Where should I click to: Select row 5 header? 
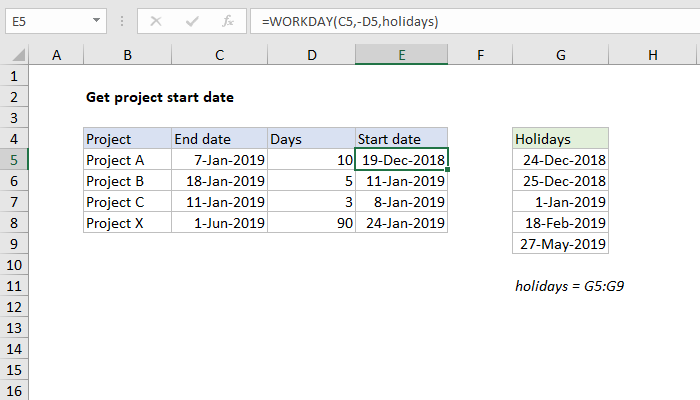[x=15, y=160]
